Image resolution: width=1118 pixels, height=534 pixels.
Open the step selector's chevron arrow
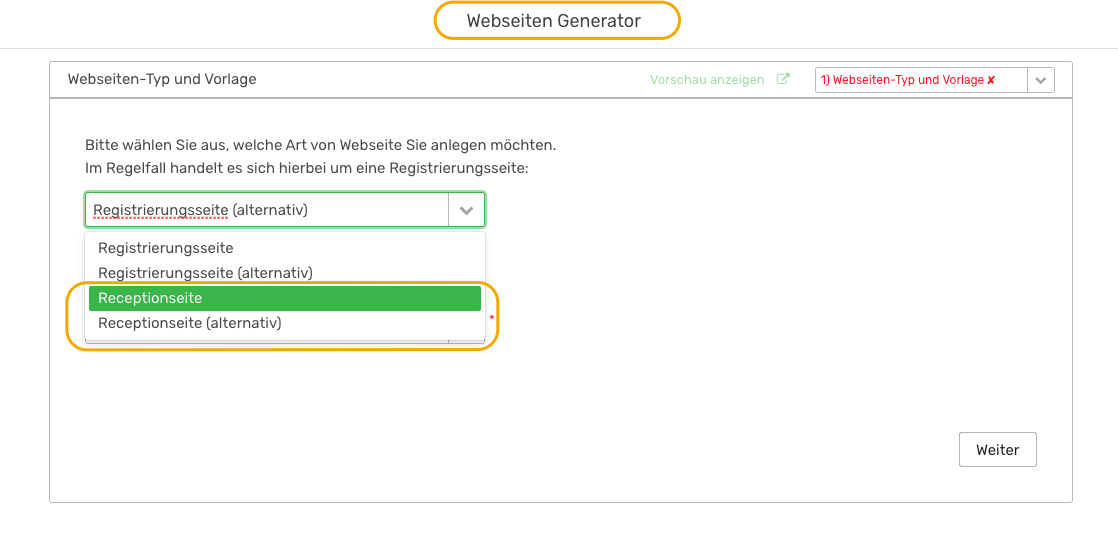coord(1040,81)
